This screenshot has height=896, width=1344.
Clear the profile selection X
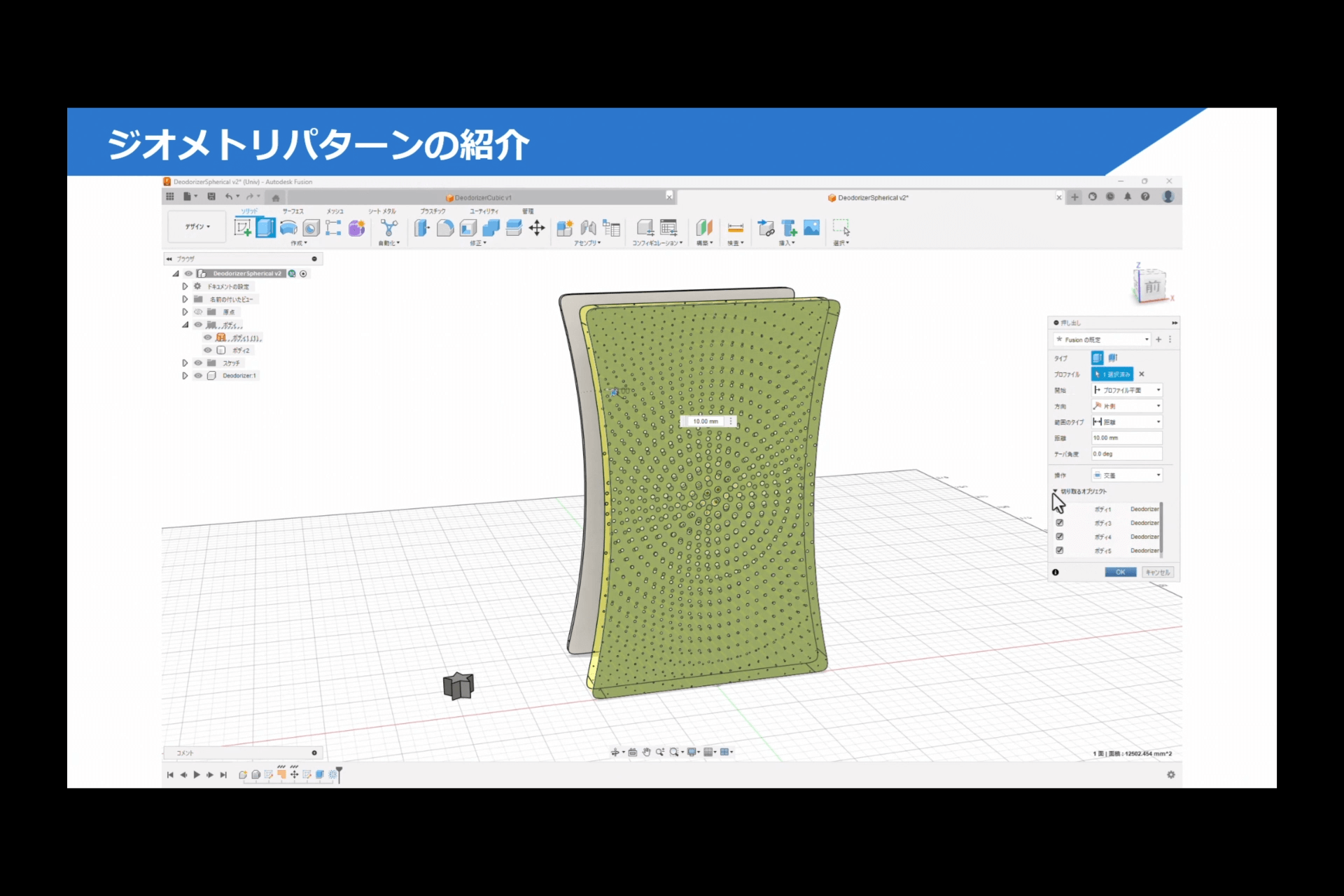[x=1142, y=374]
